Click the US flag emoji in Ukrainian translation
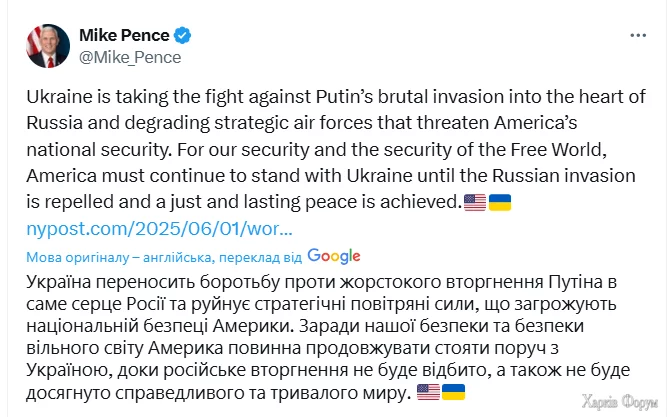668x417 pixels. pyautogui.click(x=428, y=392)
